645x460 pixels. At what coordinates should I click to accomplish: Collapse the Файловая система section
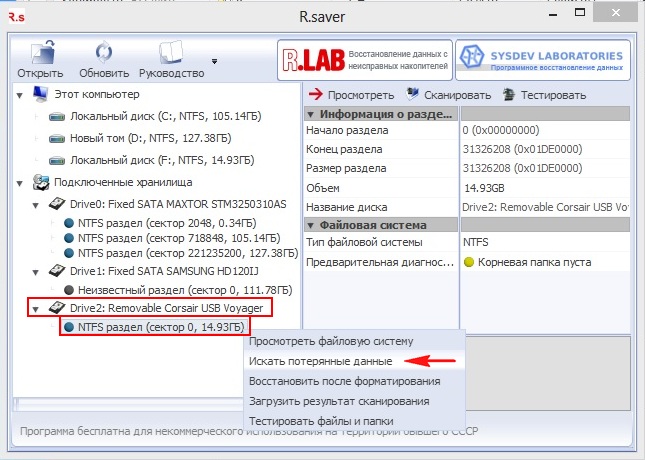[x=311, y=225]
